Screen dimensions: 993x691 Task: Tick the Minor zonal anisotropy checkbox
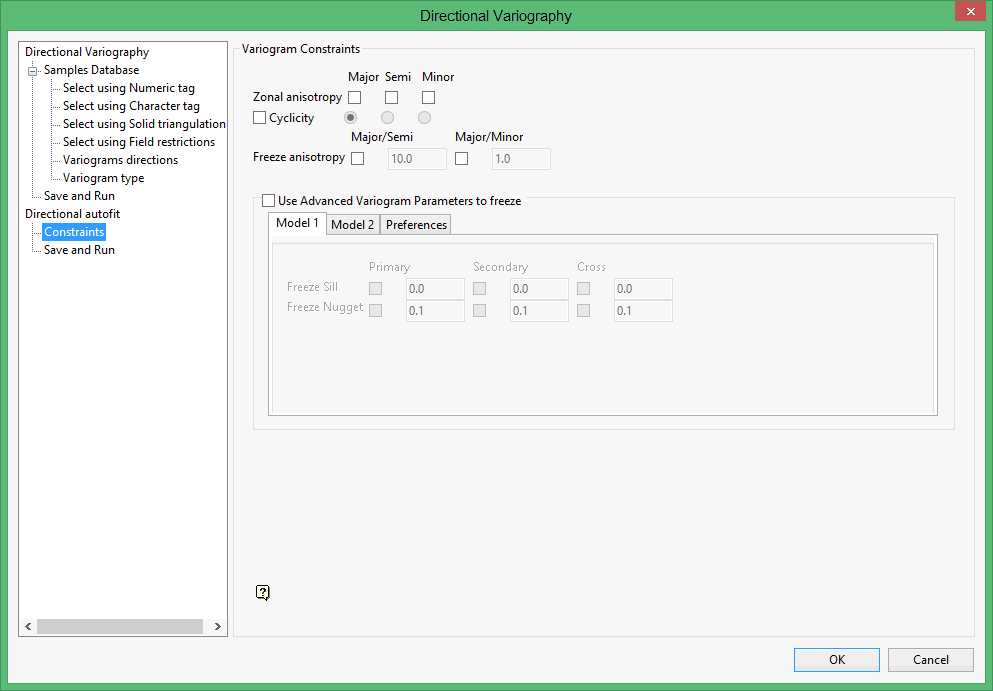428,98
